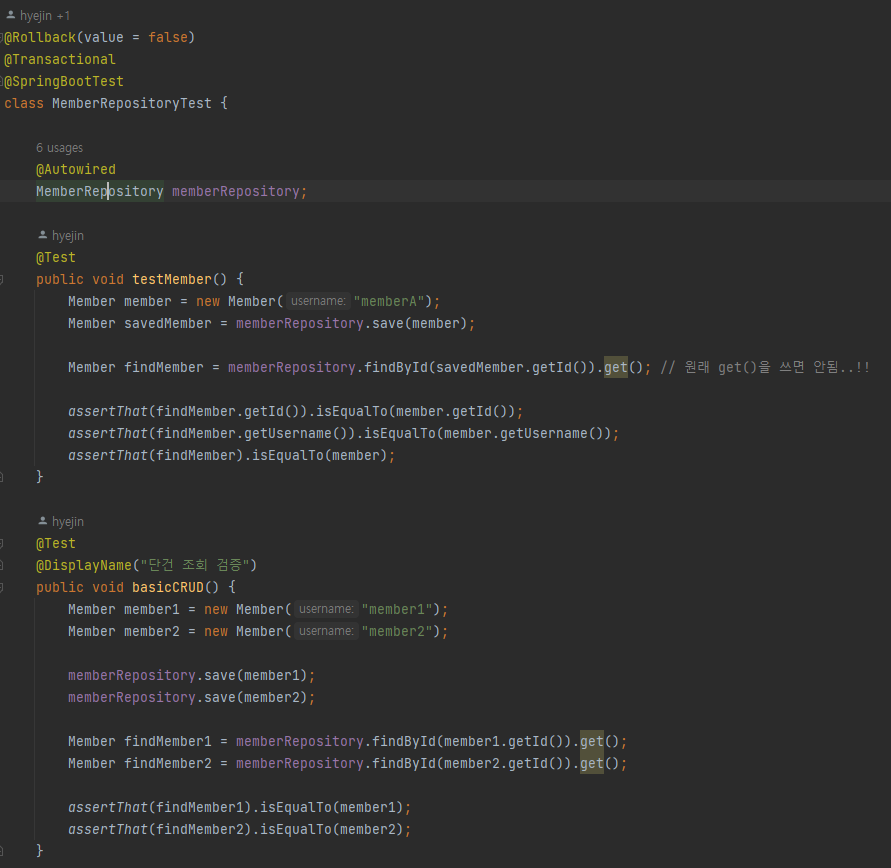This screenshot has width=891, height=868.
Task: Click the save(member) method call
Action: [419, 324]
